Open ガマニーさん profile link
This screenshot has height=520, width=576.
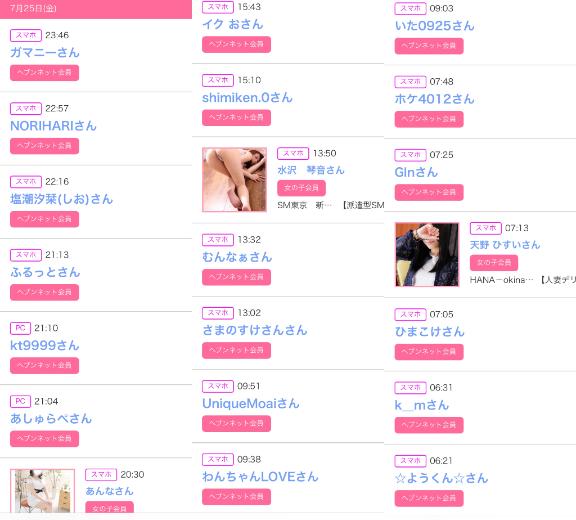pyautogui.click(x=45, y=53)
